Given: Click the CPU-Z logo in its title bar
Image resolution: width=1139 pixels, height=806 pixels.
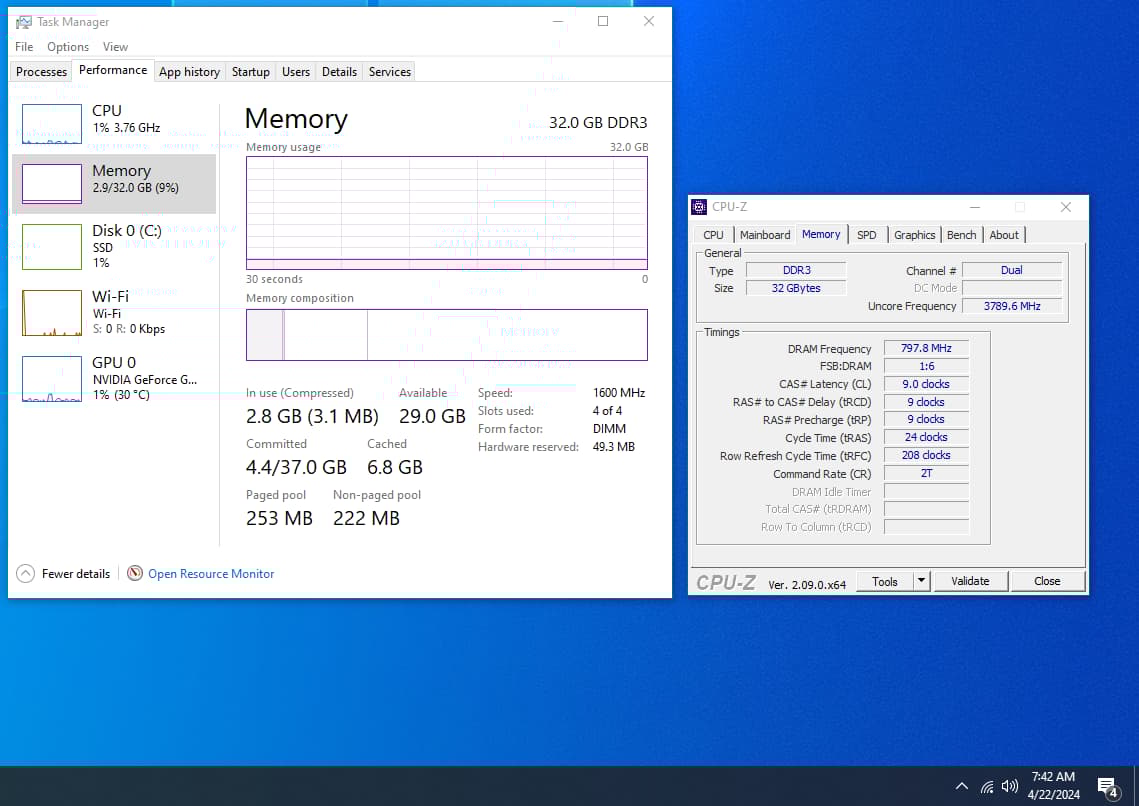Looking at the screenshot, I should (698, 207).
